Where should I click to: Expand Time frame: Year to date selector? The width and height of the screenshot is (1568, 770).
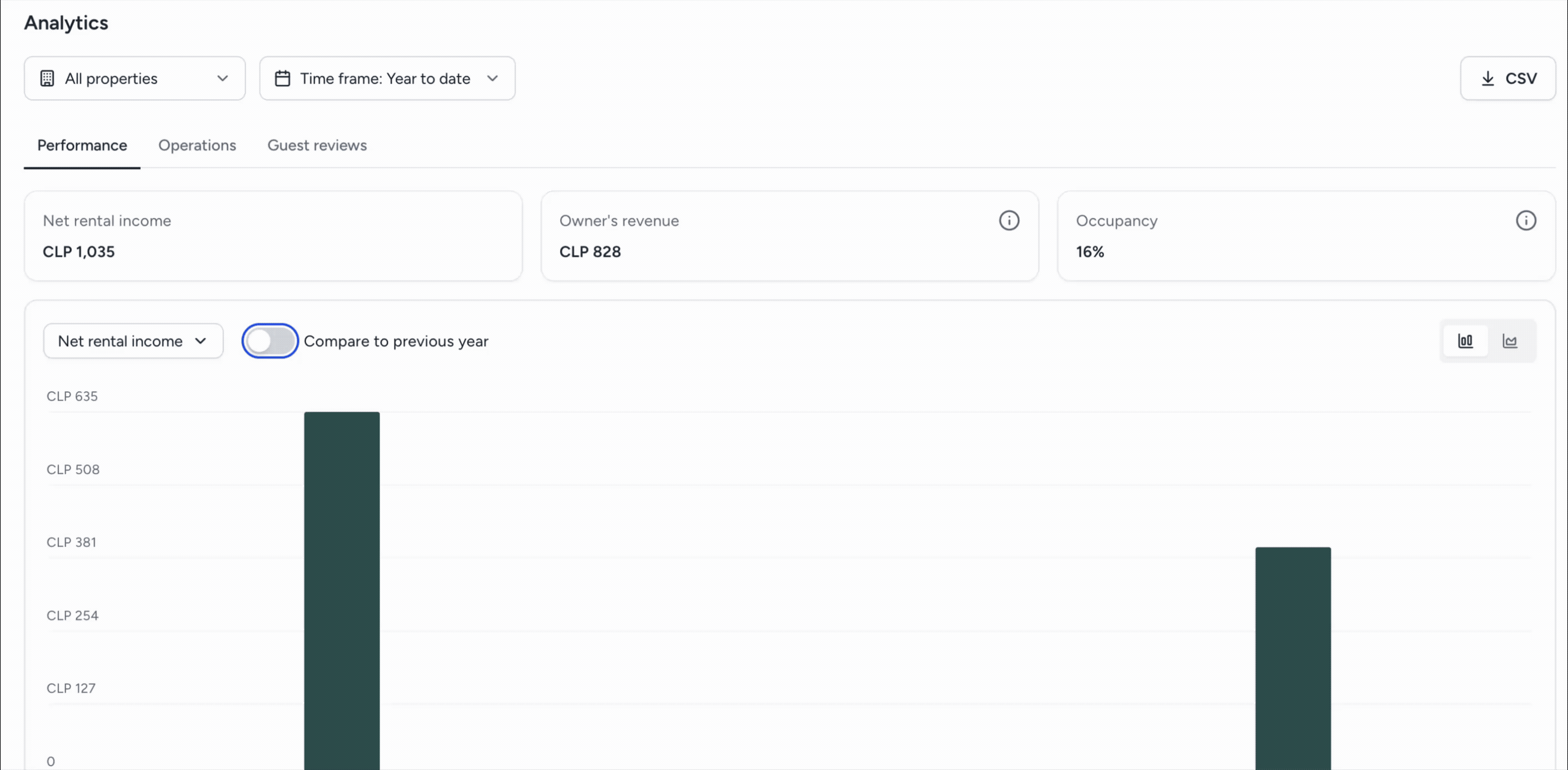(387, 78)
